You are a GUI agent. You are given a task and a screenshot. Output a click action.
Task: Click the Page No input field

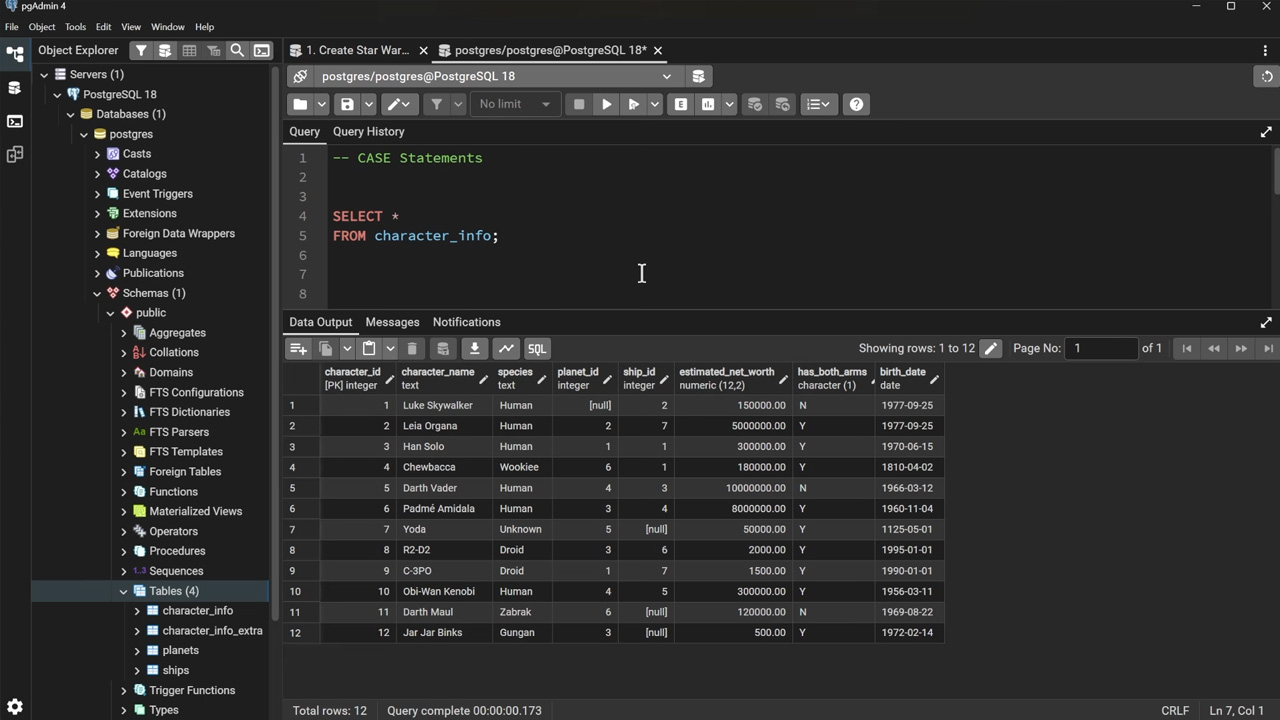click(1102, 348)
